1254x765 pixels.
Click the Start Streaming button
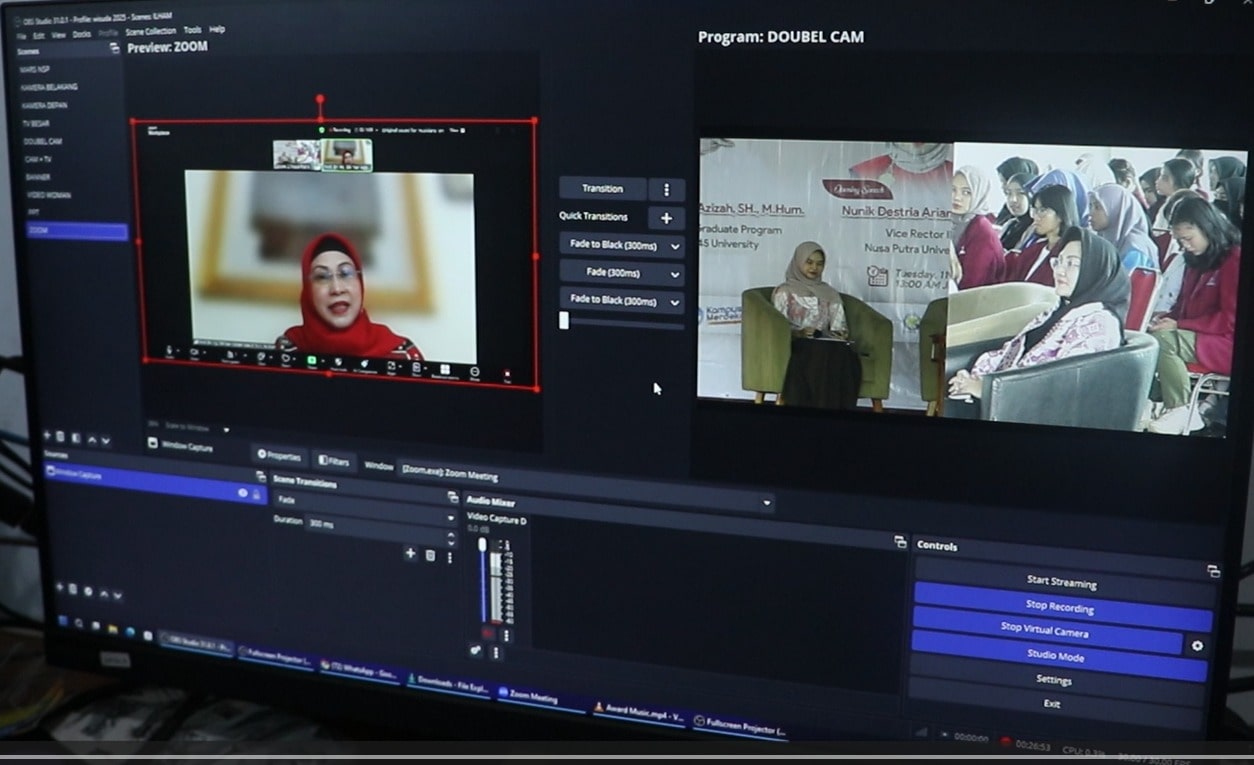tap(1061, 581)
